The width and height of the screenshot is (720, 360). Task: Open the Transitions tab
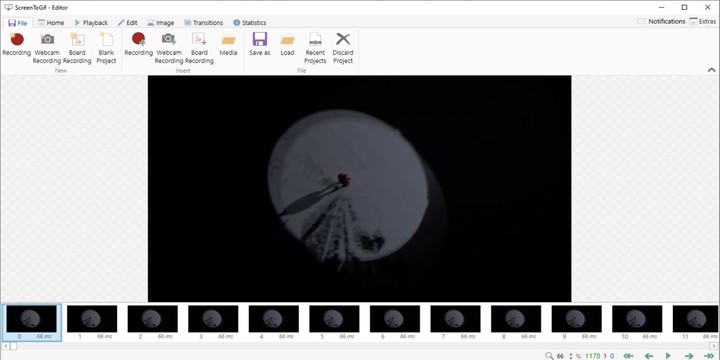pos(203,22)
